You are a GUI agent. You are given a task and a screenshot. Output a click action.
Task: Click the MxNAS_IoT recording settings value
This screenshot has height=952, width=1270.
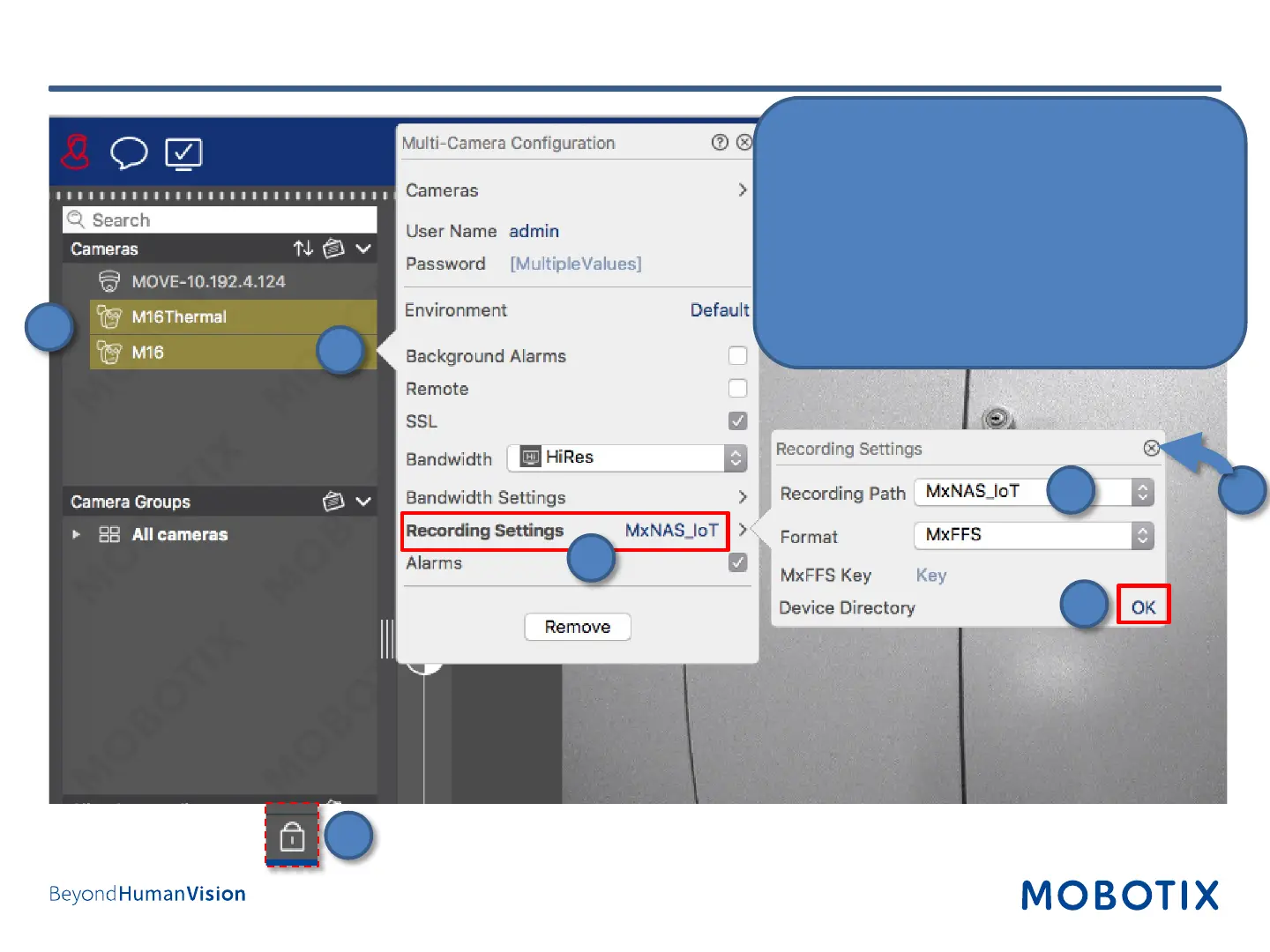point(672,530)
